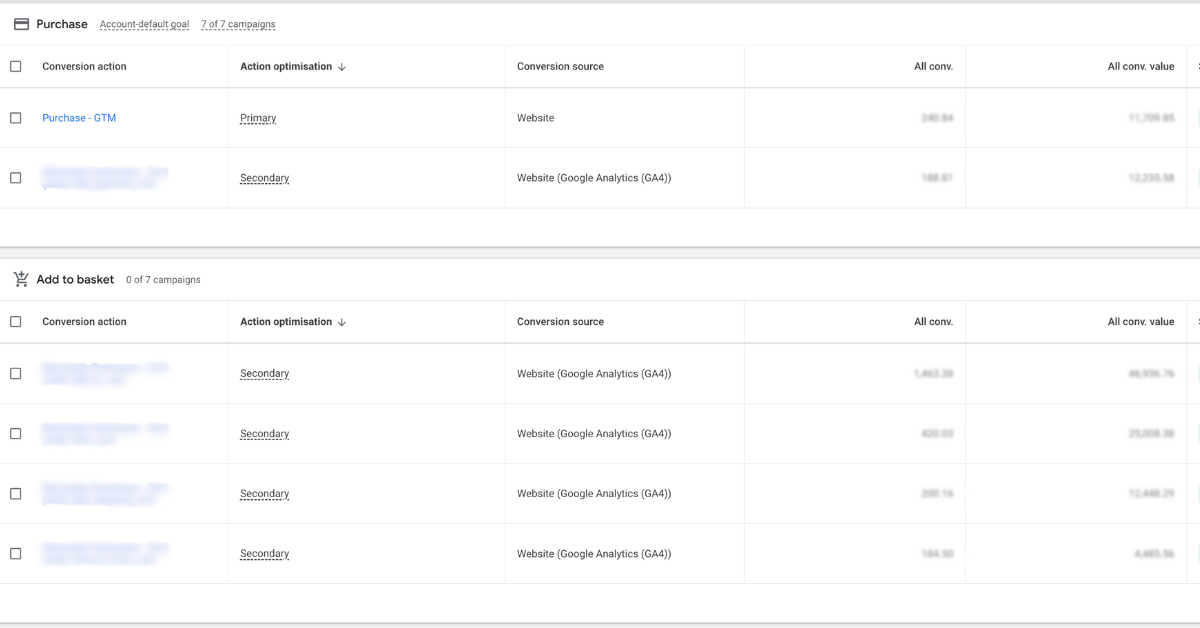Click the Purchase credit card icon
This screenshot has width=1200, height=628.
coord(21,24)
